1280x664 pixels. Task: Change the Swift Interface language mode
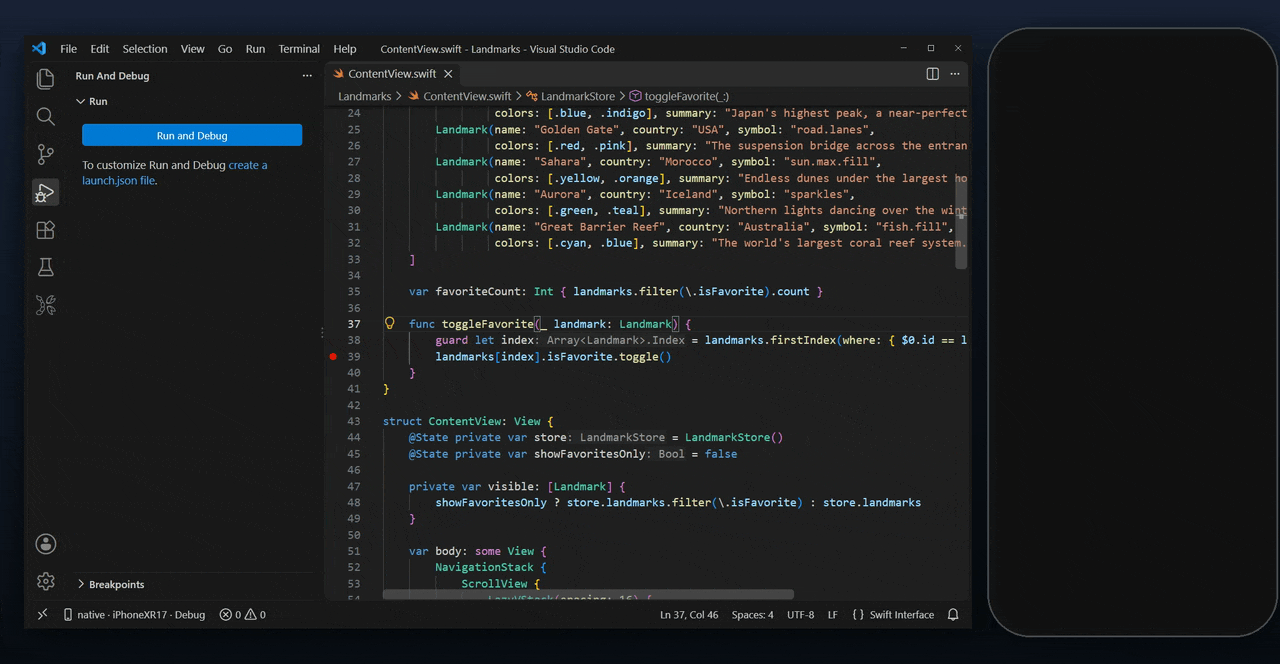click(893, 615)
